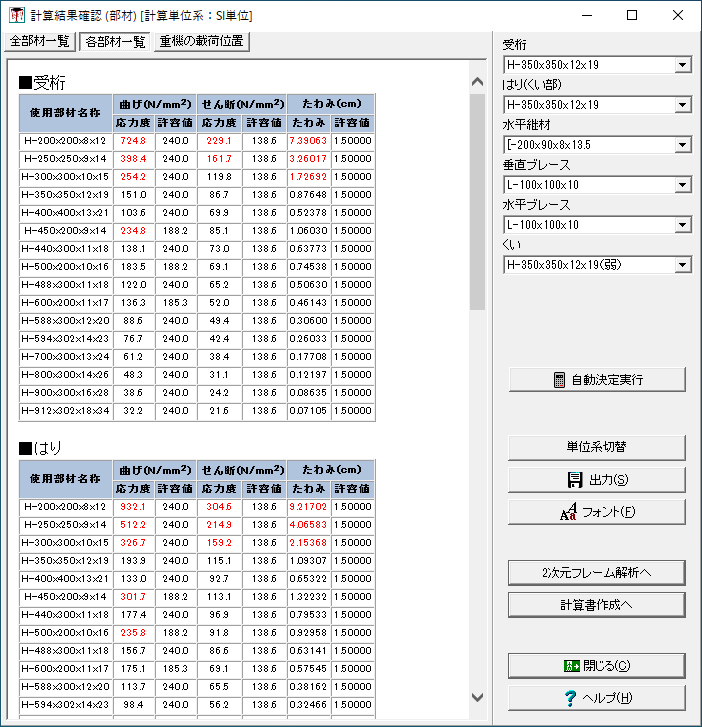Click 受桁 row H-912x302x18x34
This screenshot has height=727, width=702.
tap(197, 411)
